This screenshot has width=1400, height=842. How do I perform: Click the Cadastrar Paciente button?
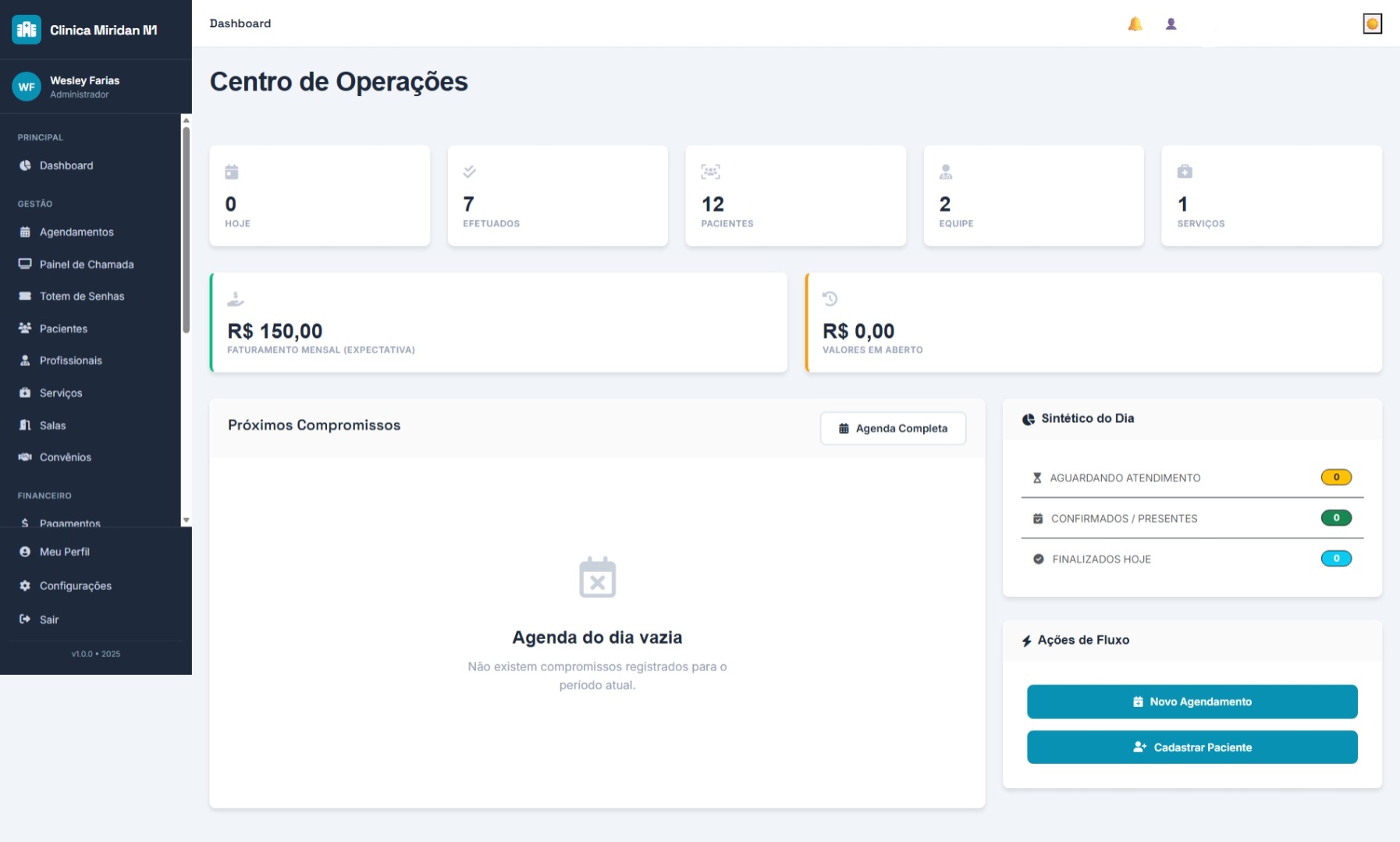(1192, 747)
